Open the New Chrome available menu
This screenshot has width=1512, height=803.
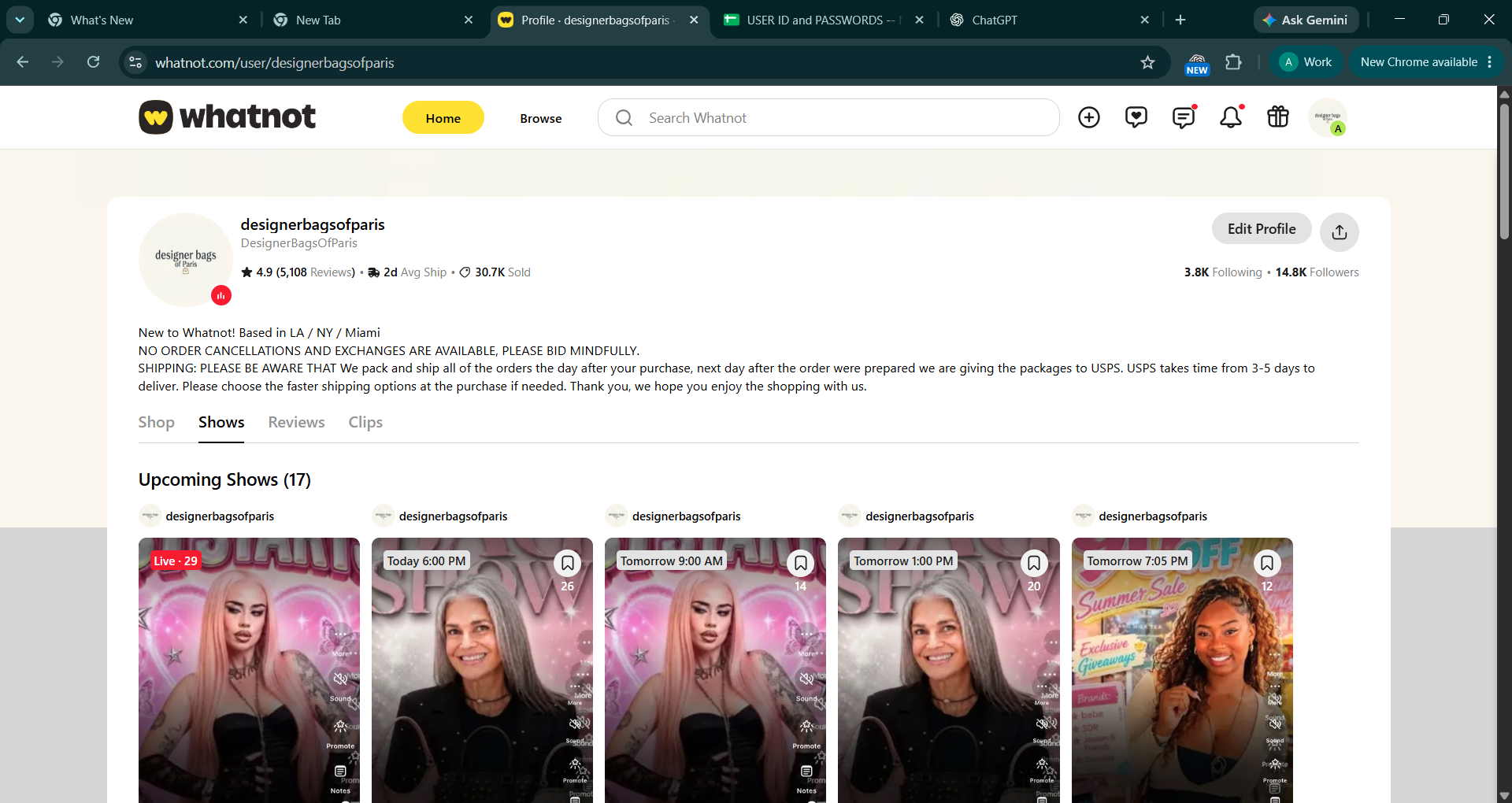[x=1426, y=62]
